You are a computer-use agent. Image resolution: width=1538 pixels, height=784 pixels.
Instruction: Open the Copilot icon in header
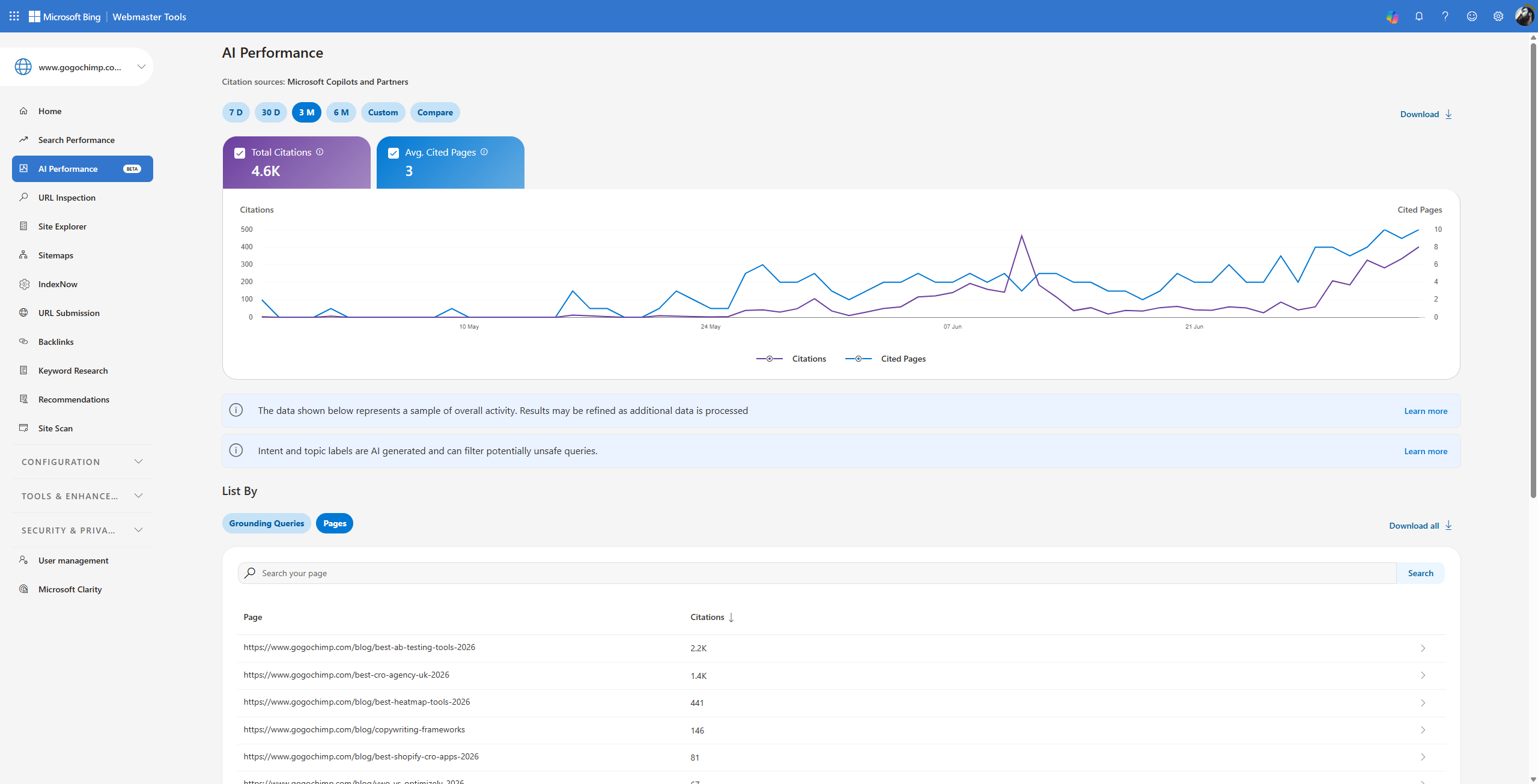tap(1392, 17)
